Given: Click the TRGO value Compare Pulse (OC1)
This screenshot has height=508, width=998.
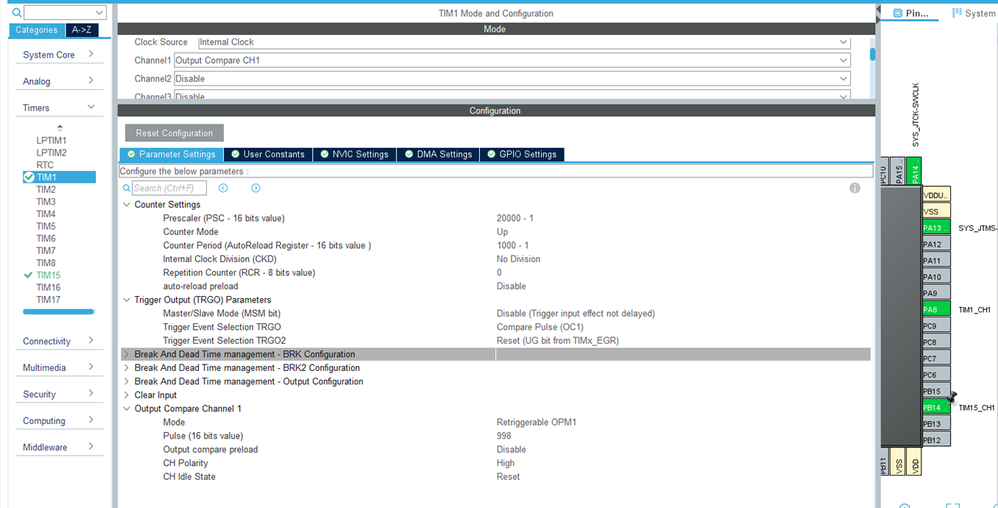Looking at the screenshot, I should (540, 327).
